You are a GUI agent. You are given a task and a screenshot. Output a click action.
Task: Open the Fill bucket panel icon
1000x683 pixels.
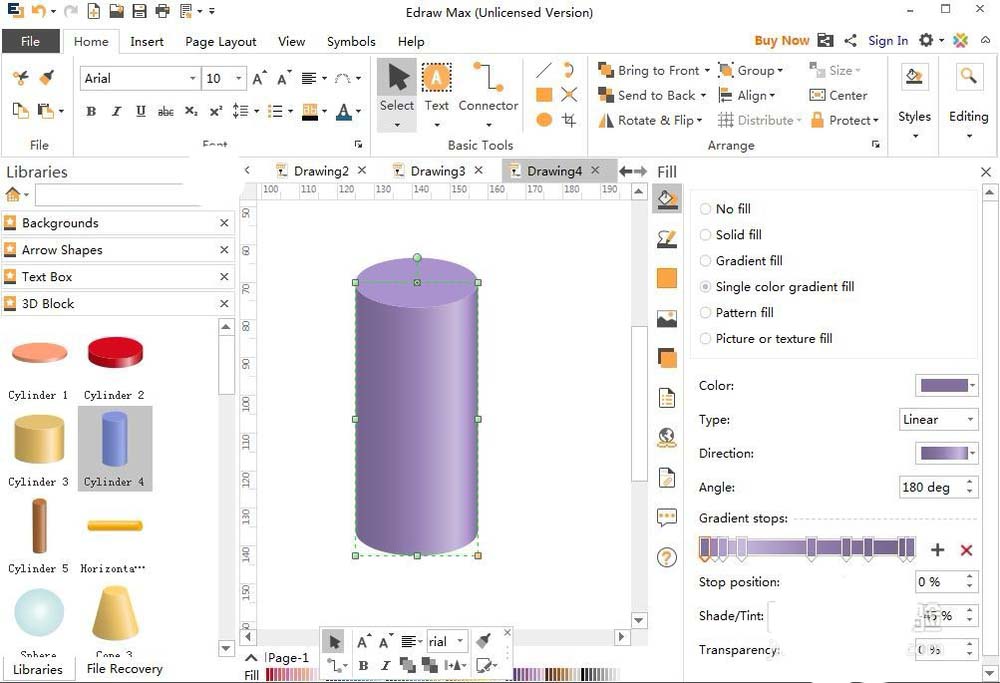pos(667,199)
